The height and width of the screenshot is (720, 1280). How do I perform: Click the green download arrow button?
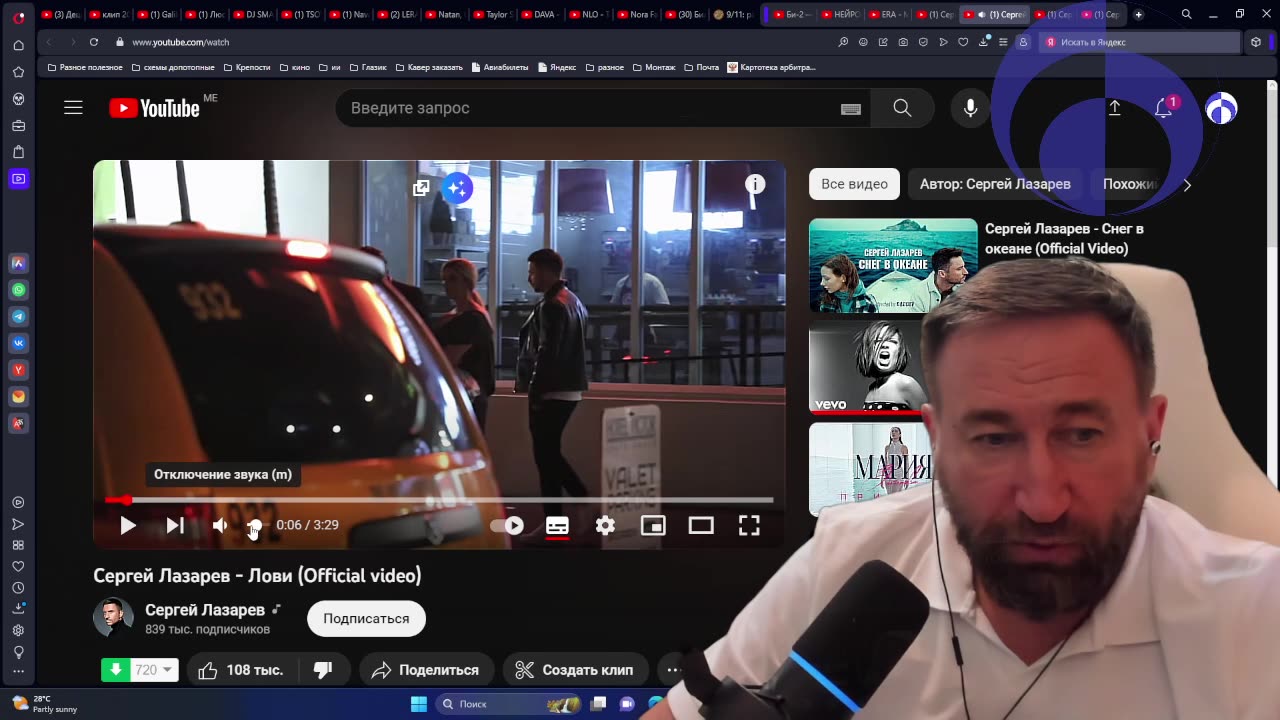(x=116, y=670)
